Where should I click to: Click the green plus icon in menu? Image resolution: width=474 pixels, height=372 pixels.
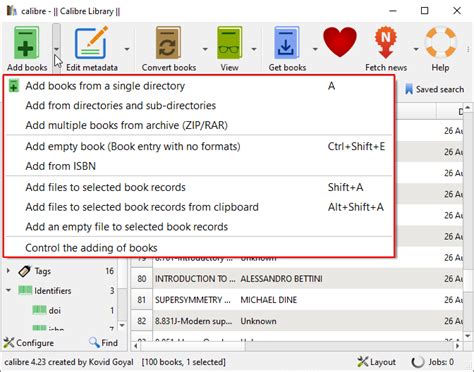(x=14, y=86)
